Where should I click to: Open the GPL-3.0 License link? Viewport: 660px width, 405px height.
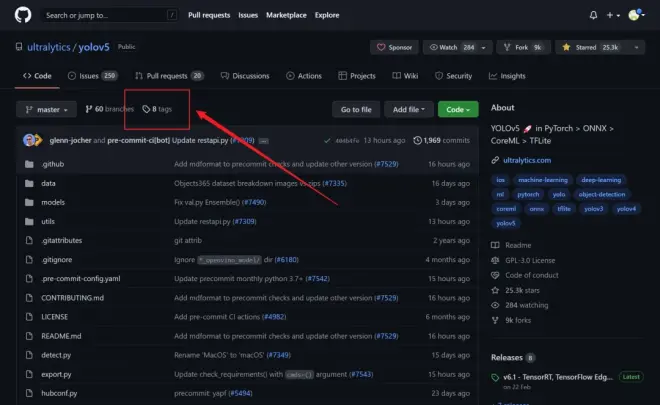click(523, 260)
